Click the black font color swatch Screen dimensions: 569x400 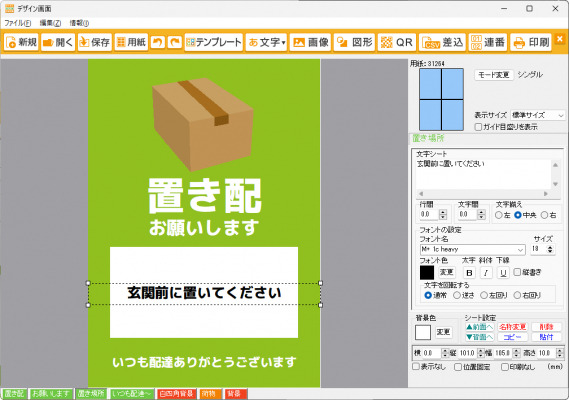click(427, 273)
